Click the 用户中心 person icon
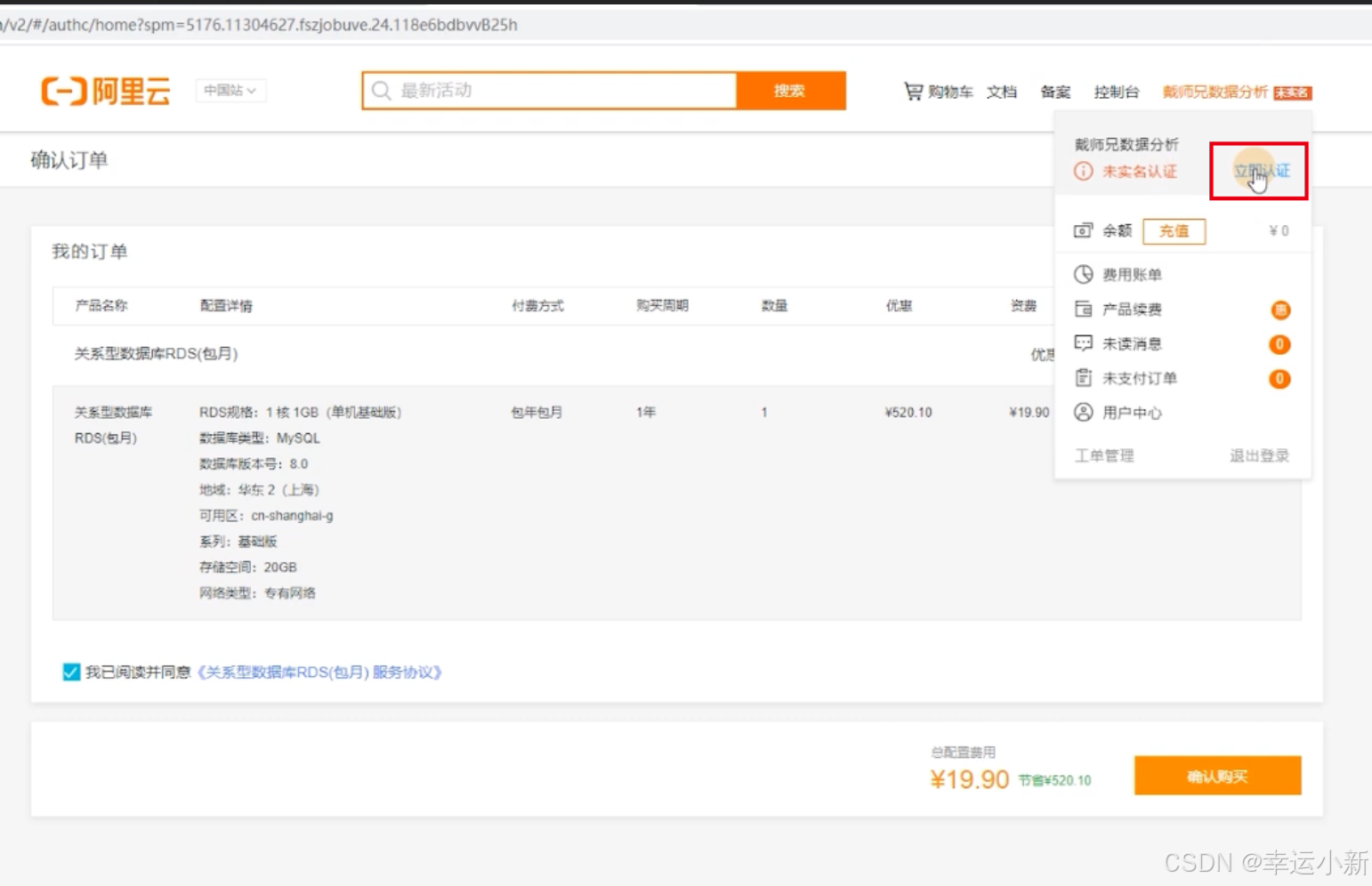This screenshot has width=1372, height=886. [x=1083, y=413]
